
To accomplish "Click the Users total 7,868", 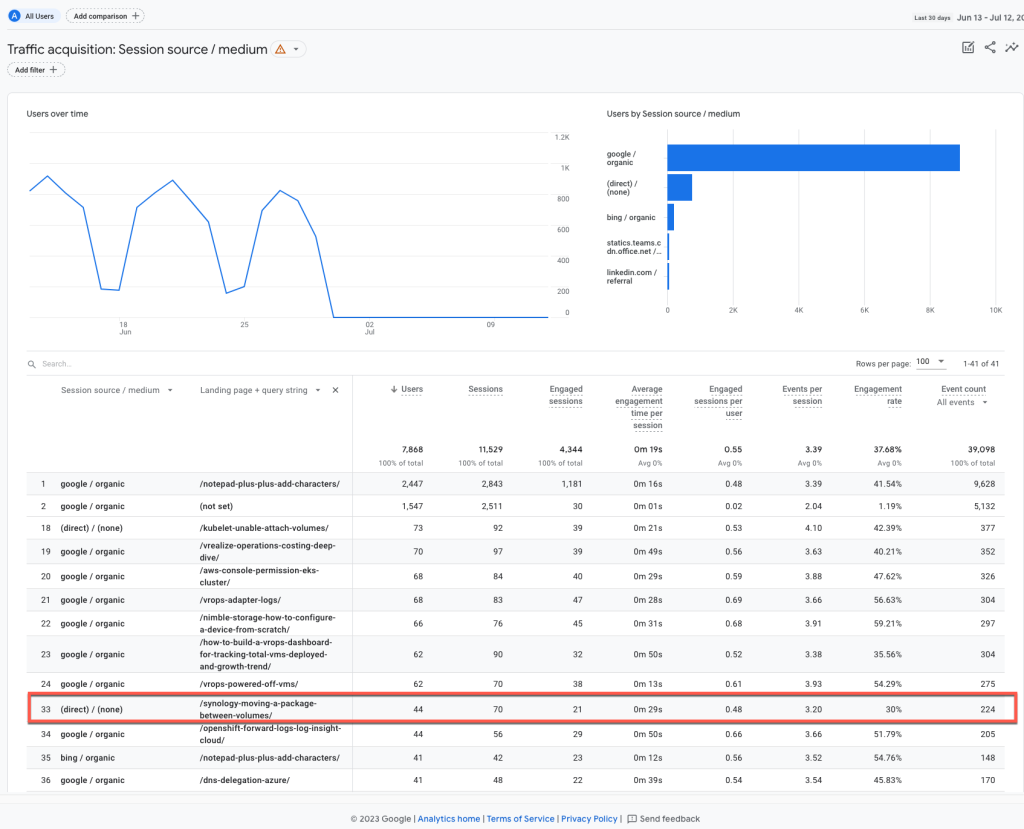I will [x=412, y=449].
